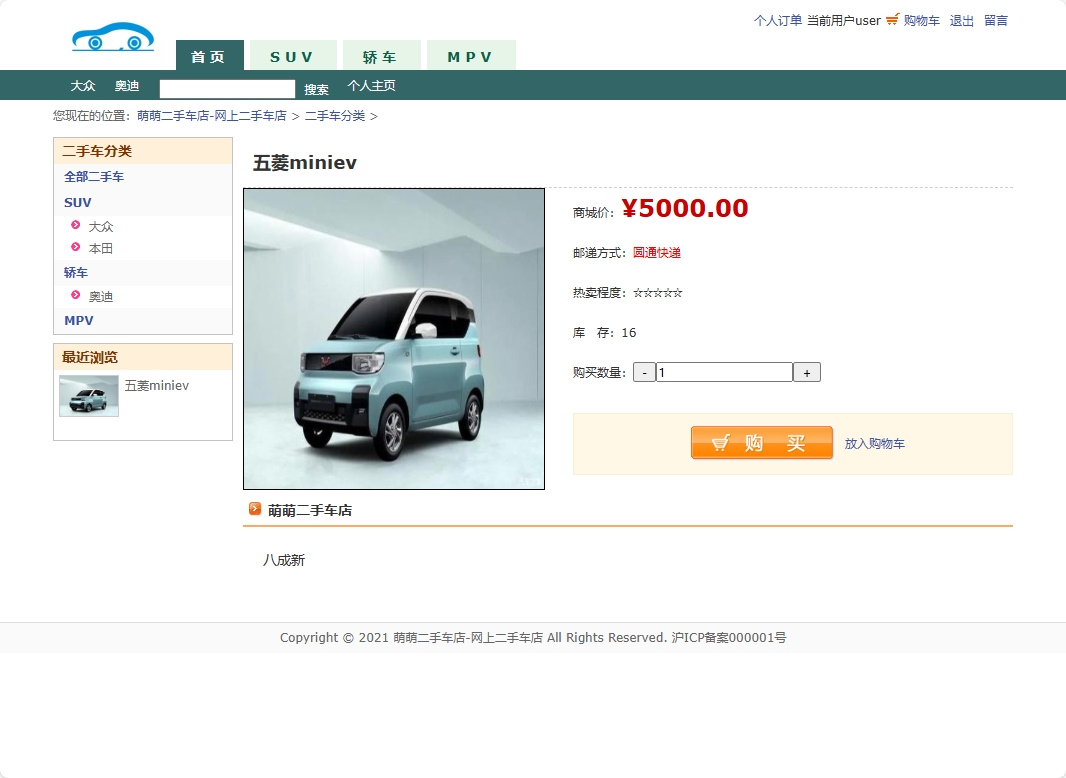Click the 退出 logout link
This screenshot has height=778, width=1066.
[x=961, y=20]
